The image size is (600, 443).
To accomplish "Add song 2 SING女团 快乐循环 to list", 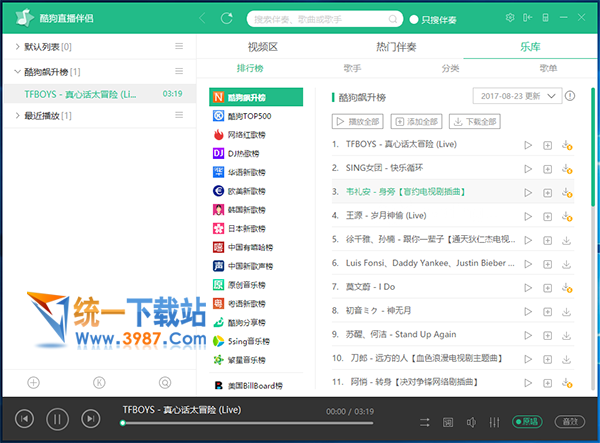I will pos(548,169).
